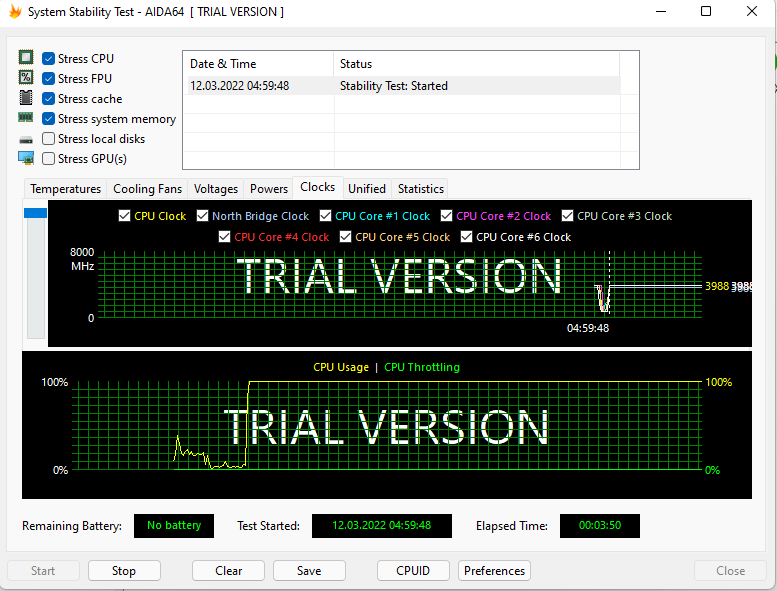Click the percent icon beside Stress FPU
This screenshot has width=777, height=591.
(26, 77)
